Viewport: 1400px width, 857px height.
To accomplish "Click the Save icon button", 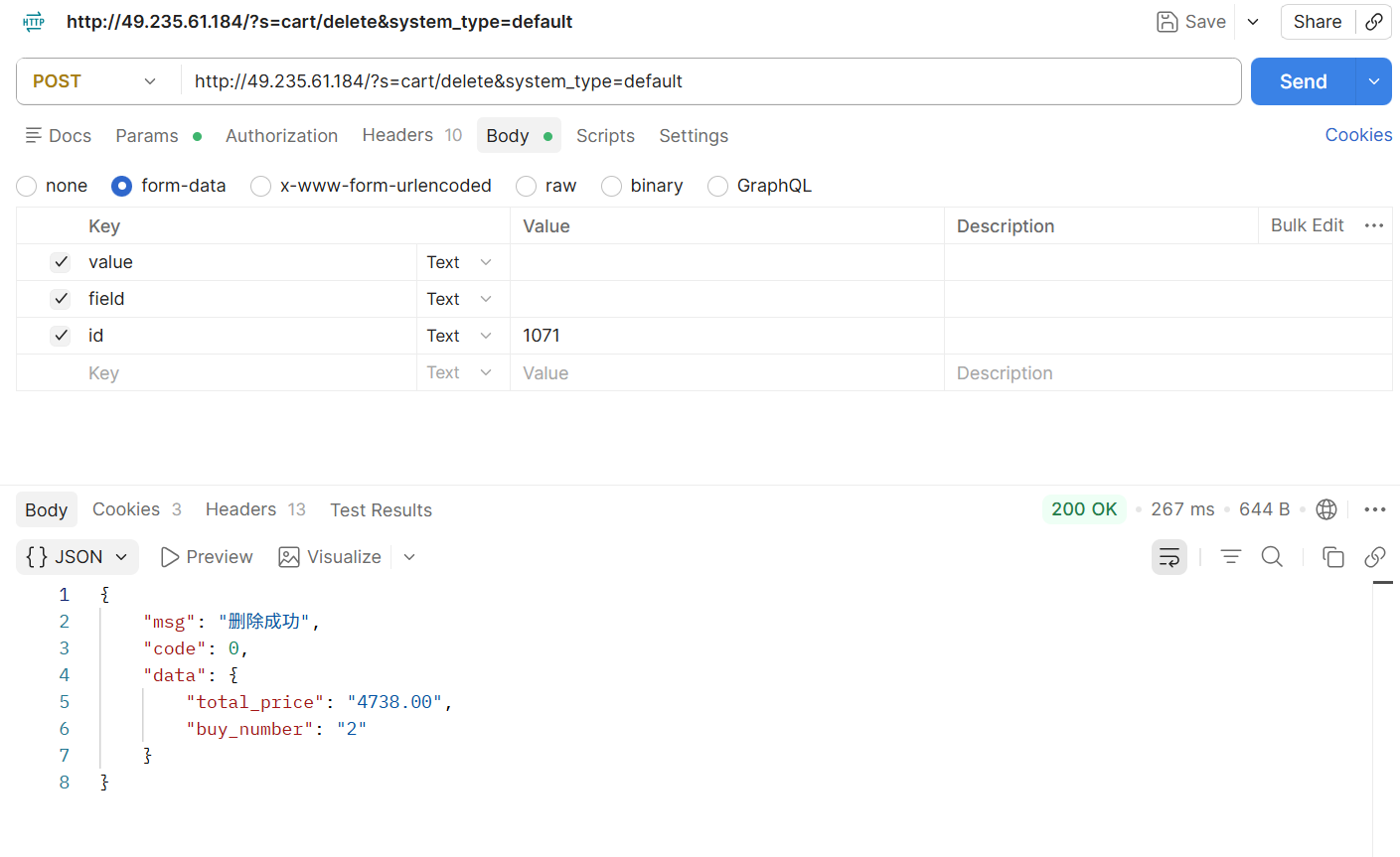I will [1191, 22].
